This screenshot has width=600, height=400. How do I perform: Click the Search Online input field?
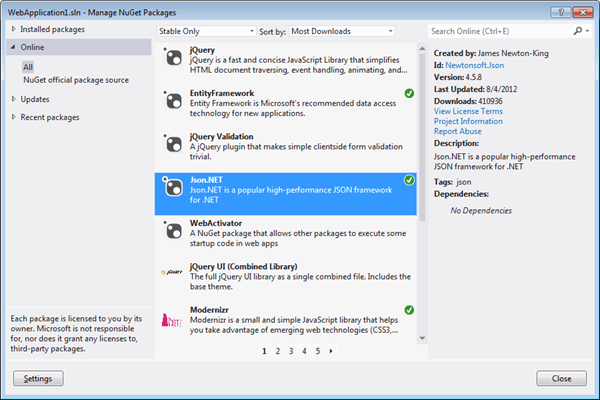[500, 31]
